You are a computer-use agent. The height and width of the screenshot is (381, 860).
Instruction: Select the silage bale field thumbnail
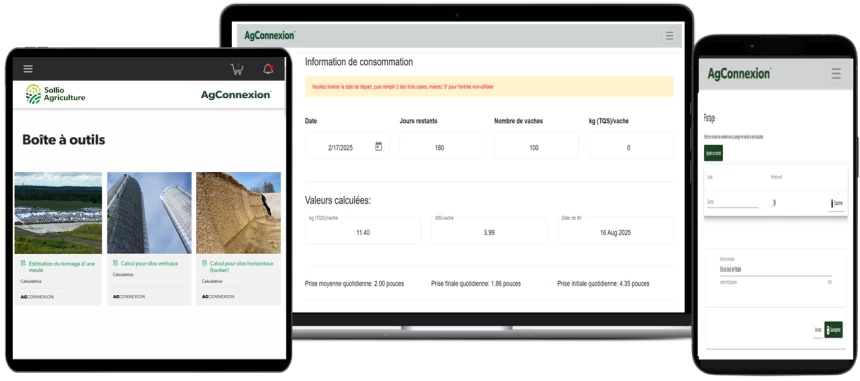pos(58,213)
